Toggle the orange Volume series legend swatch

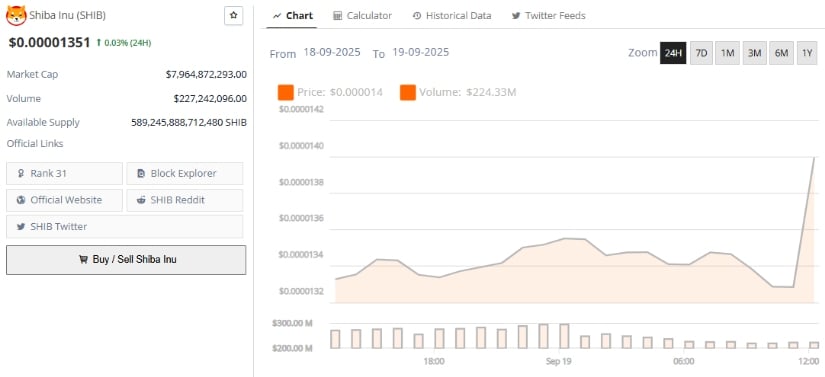pos(408,93)
